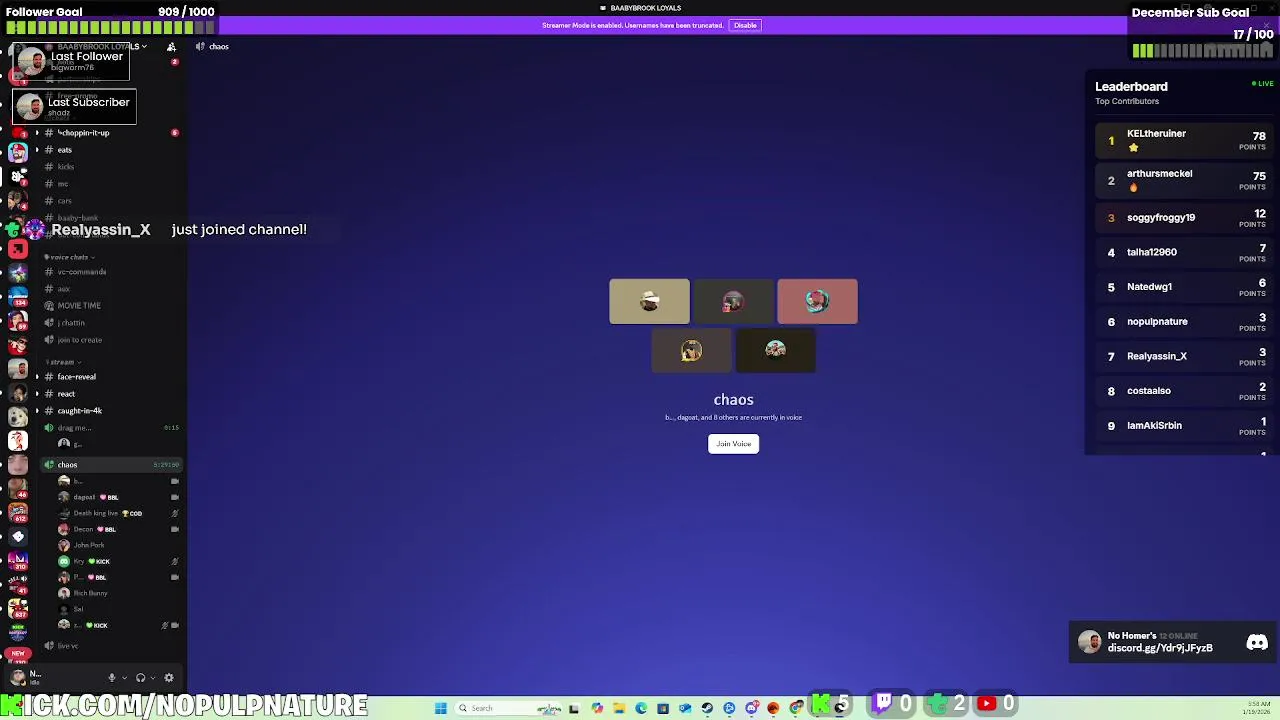Click camera icon next to dagoat
The image size is (1280, 720).
[174, 497]
